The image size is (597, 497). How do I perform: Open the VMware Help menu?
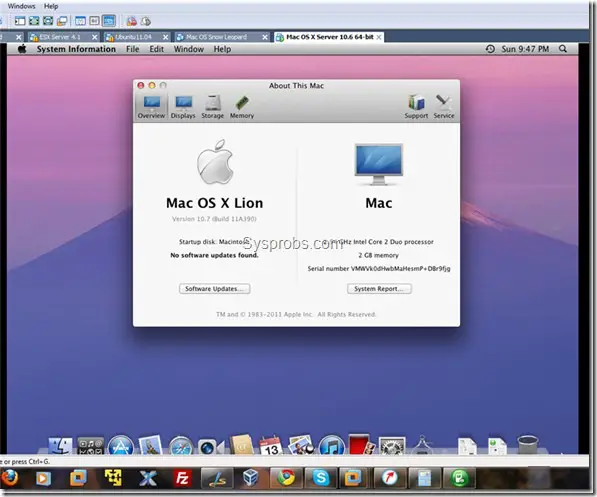51,6
